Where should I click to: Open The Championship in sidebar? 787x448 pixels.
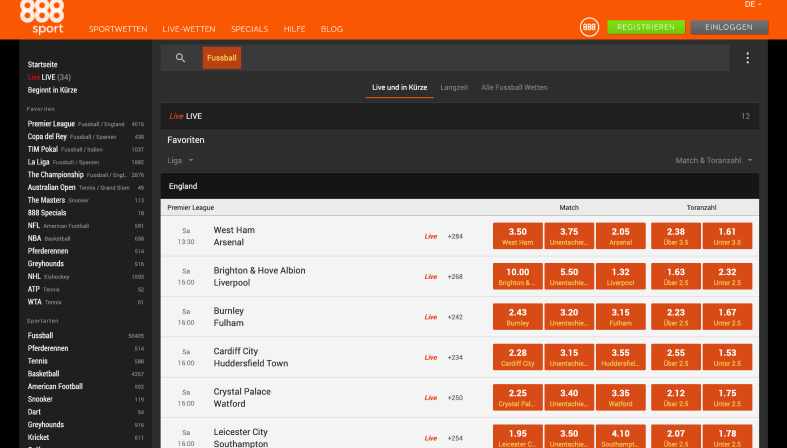(85, 175)
